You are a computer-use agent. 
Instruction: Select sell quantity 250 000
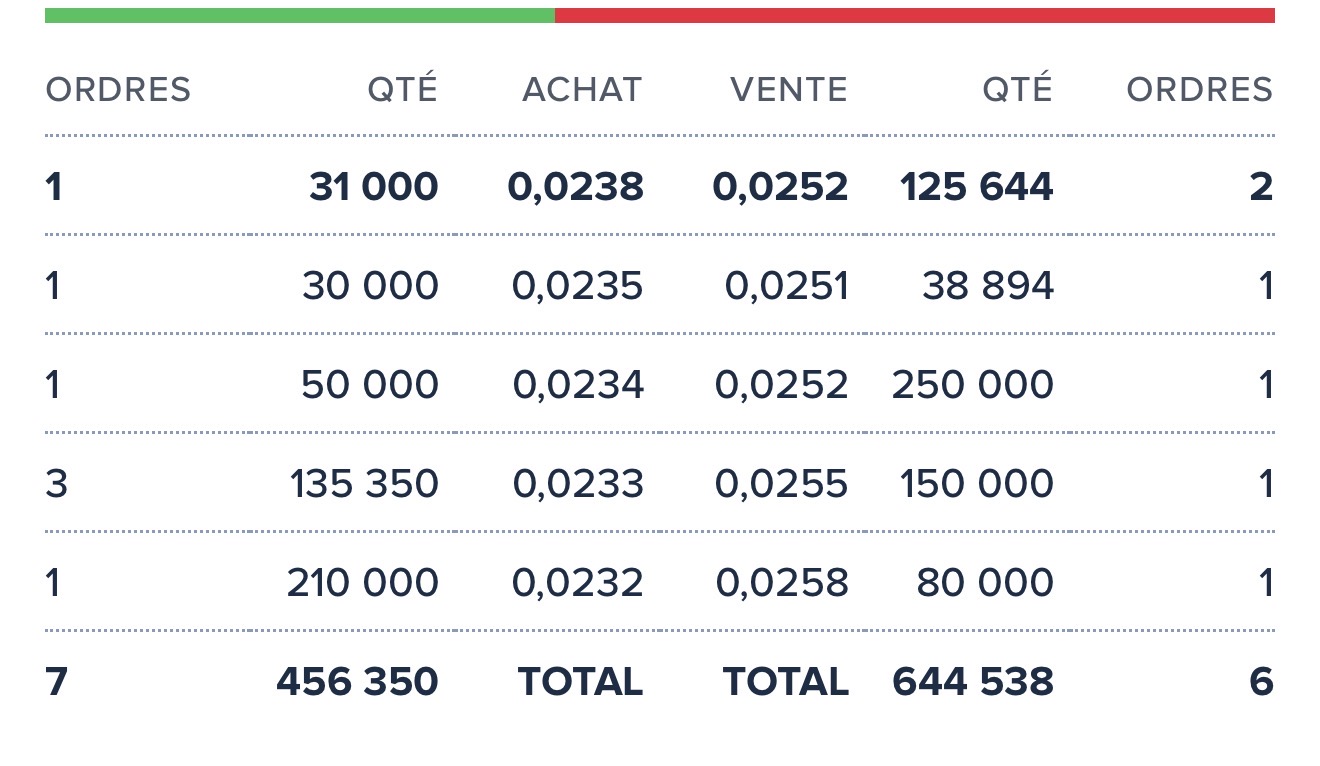point(973,385)
